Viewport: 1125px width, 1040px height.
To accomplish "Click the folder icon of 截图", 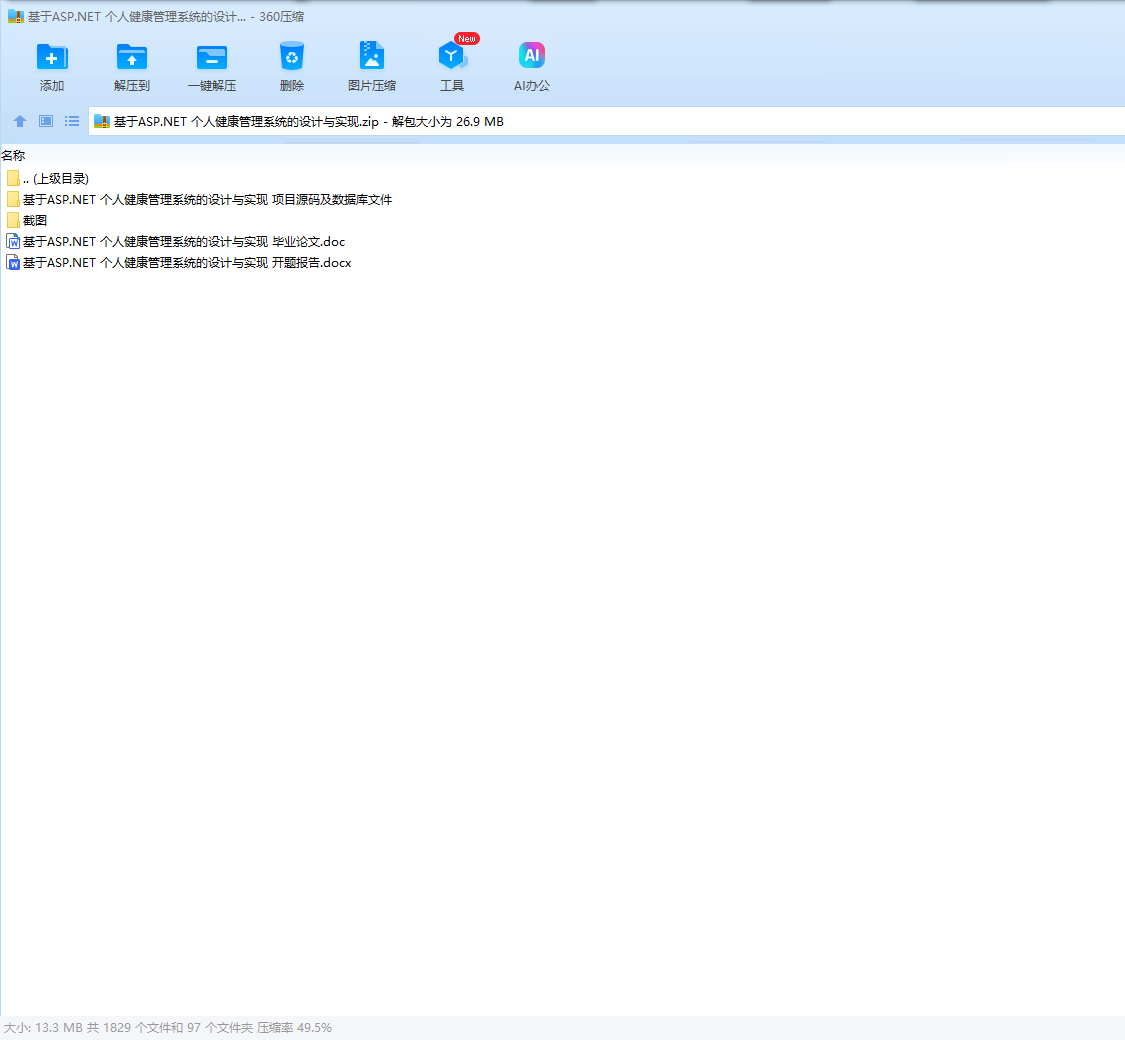I will tap(13, 220).
